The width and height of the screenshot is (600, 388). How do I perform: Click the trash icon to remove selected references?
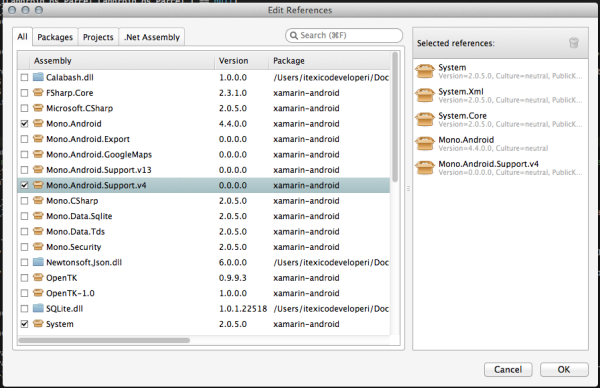point(574,43)
